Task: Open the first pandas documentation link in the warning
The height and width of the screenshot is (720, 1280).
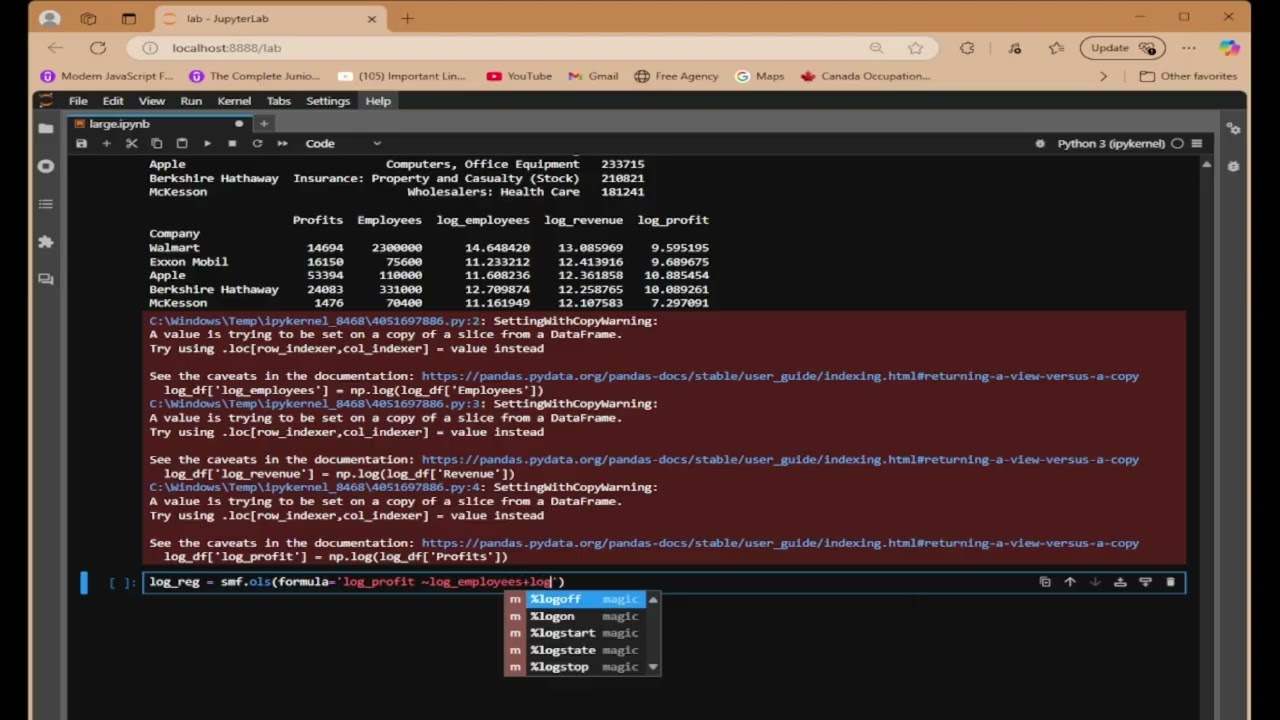Action: coord(780,376)
